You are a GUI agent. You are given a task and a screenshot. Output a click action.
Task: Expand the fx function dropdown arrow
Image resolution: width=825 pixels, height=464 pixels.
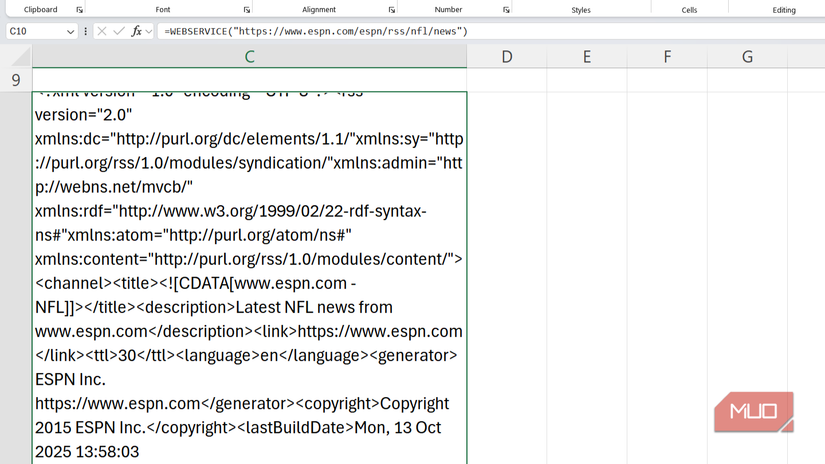coord(149,32)
